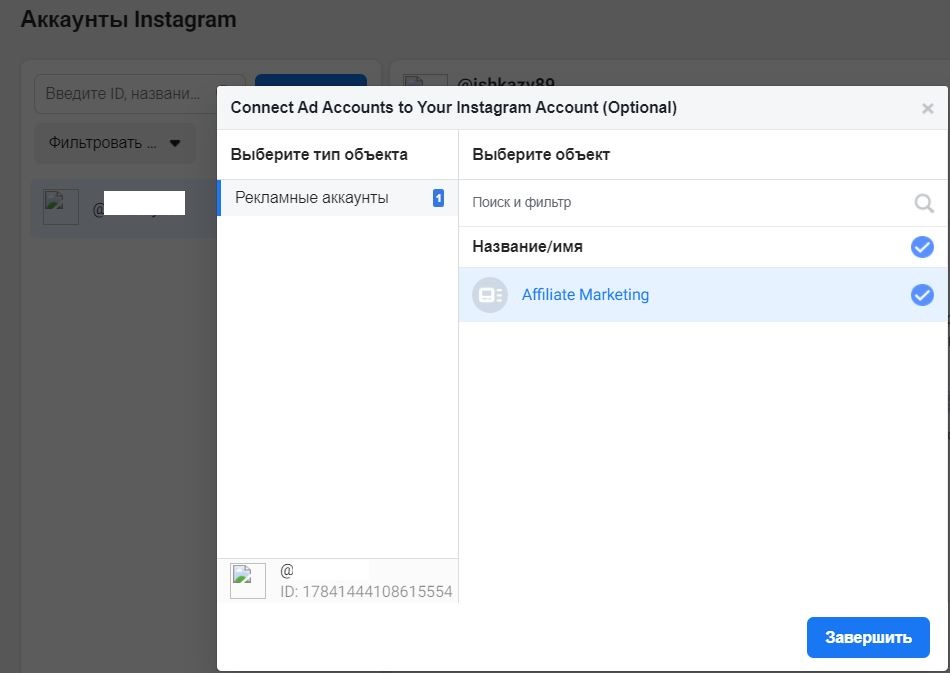This screenshot has height=673, width=950.
Task: Click the Affiliate Marketing ad account icon
Action: [490, 295]
